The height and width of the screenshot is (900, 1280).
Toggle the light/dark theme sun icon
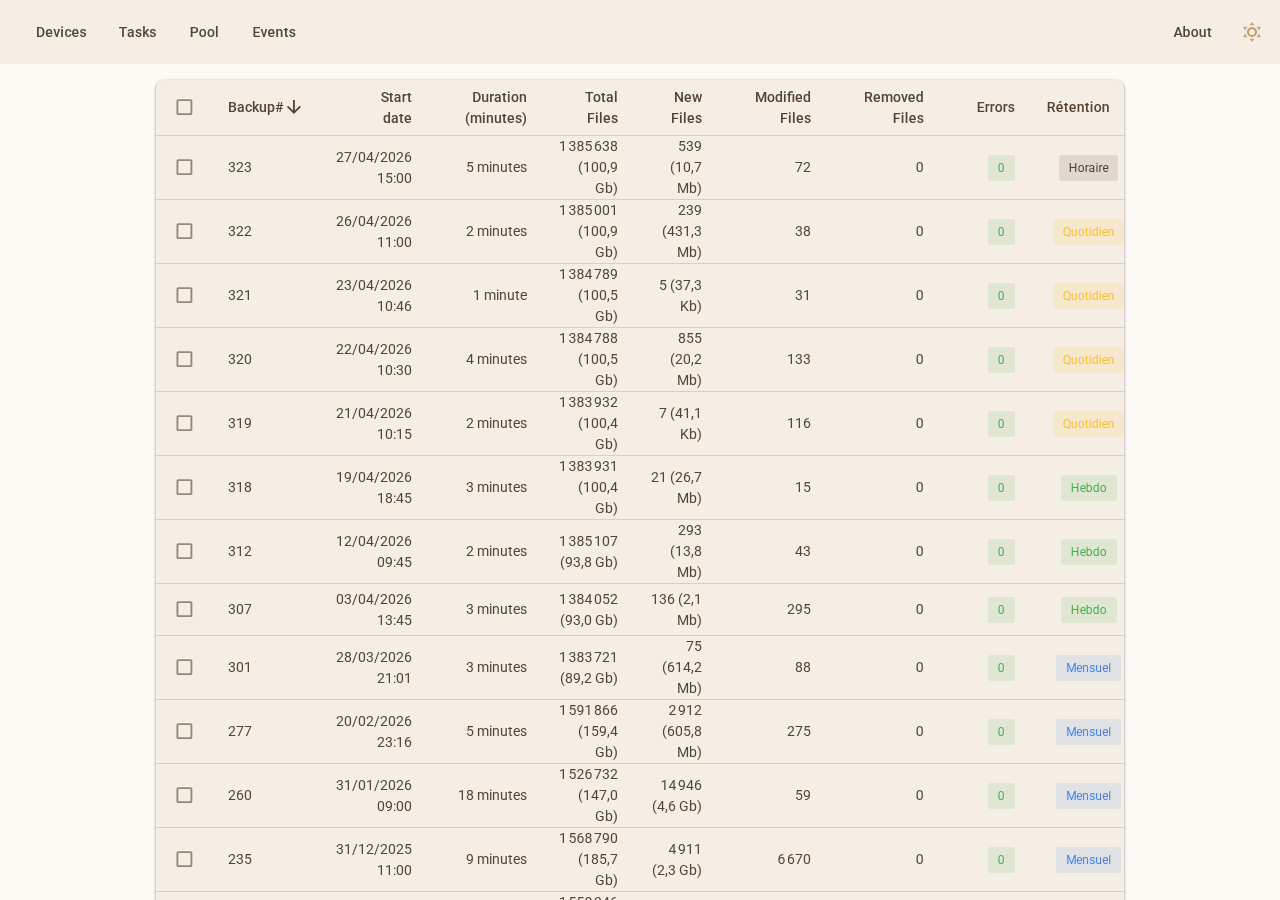(x=1252, y=32)
